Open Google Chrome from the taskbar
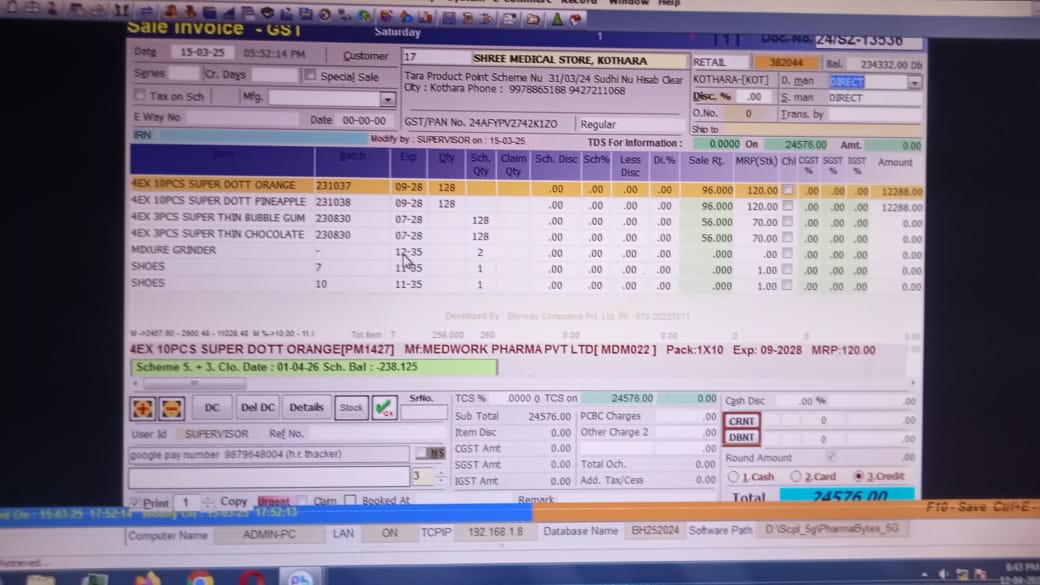The image size is (1040, 585). pyautogui.click(x=200, y=578)
